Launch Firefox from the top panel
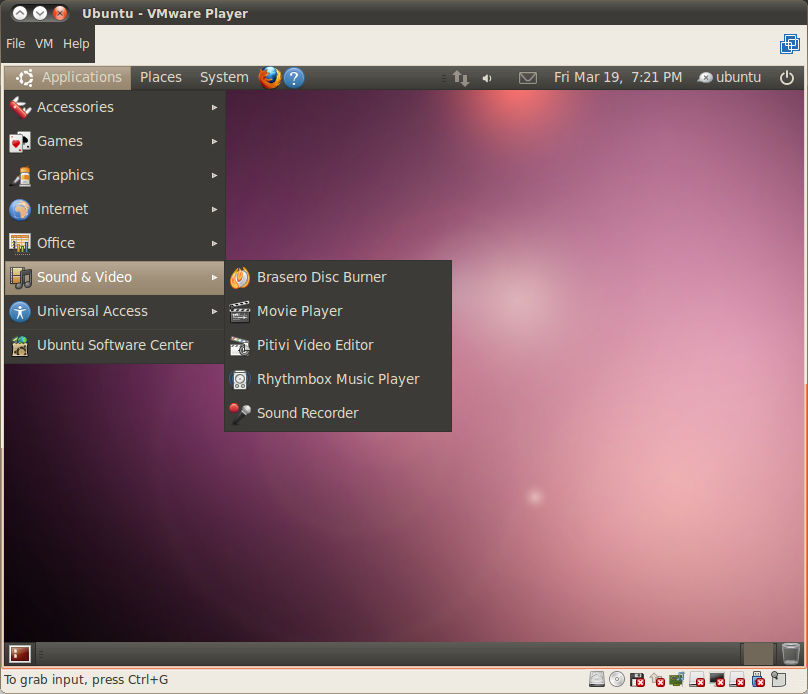Viewport: 808px width, 694px height. (x=270, y=77)
